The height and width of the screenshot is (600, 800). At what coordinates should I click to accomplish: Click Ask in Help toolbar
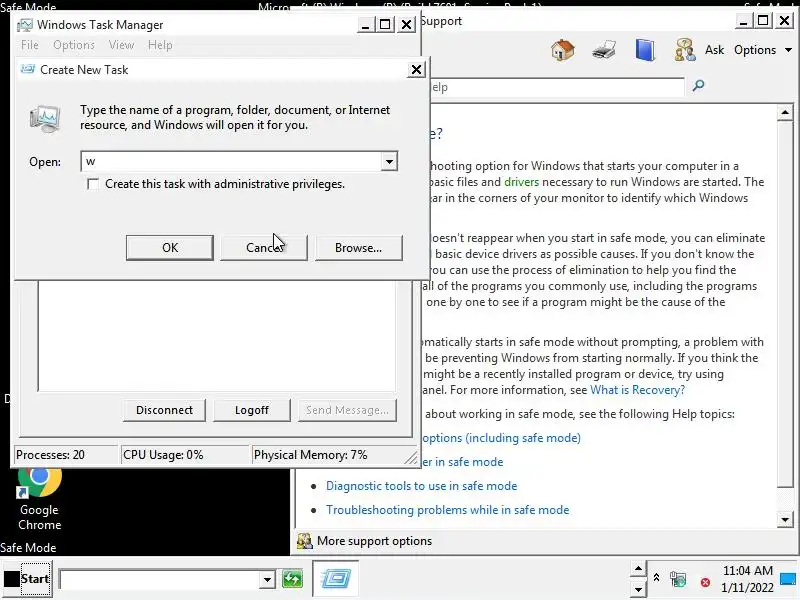pyautogui.click(x=714, y=50)
